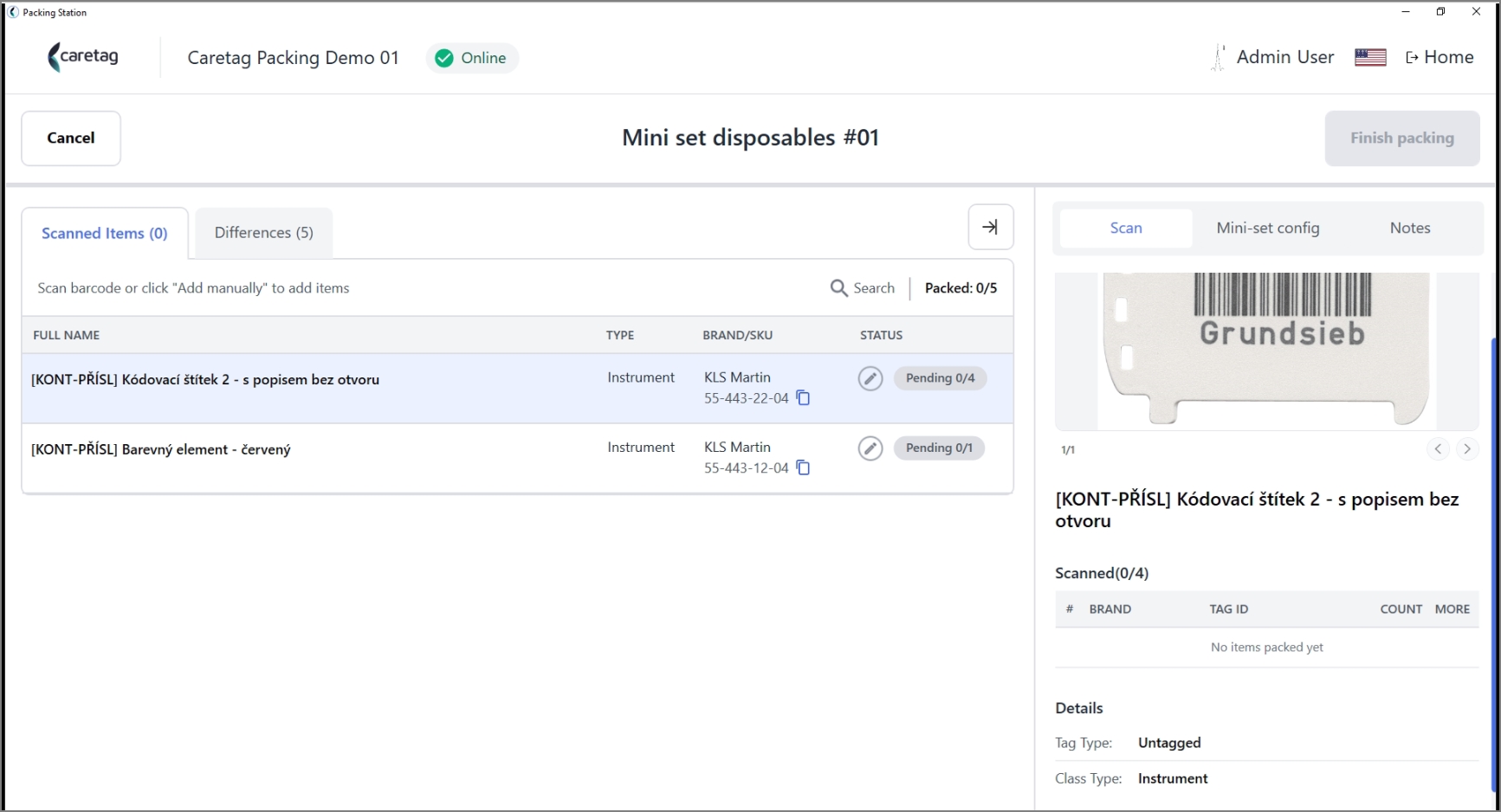Click the Grundsieb barcode tag image

pos(1266,351)
